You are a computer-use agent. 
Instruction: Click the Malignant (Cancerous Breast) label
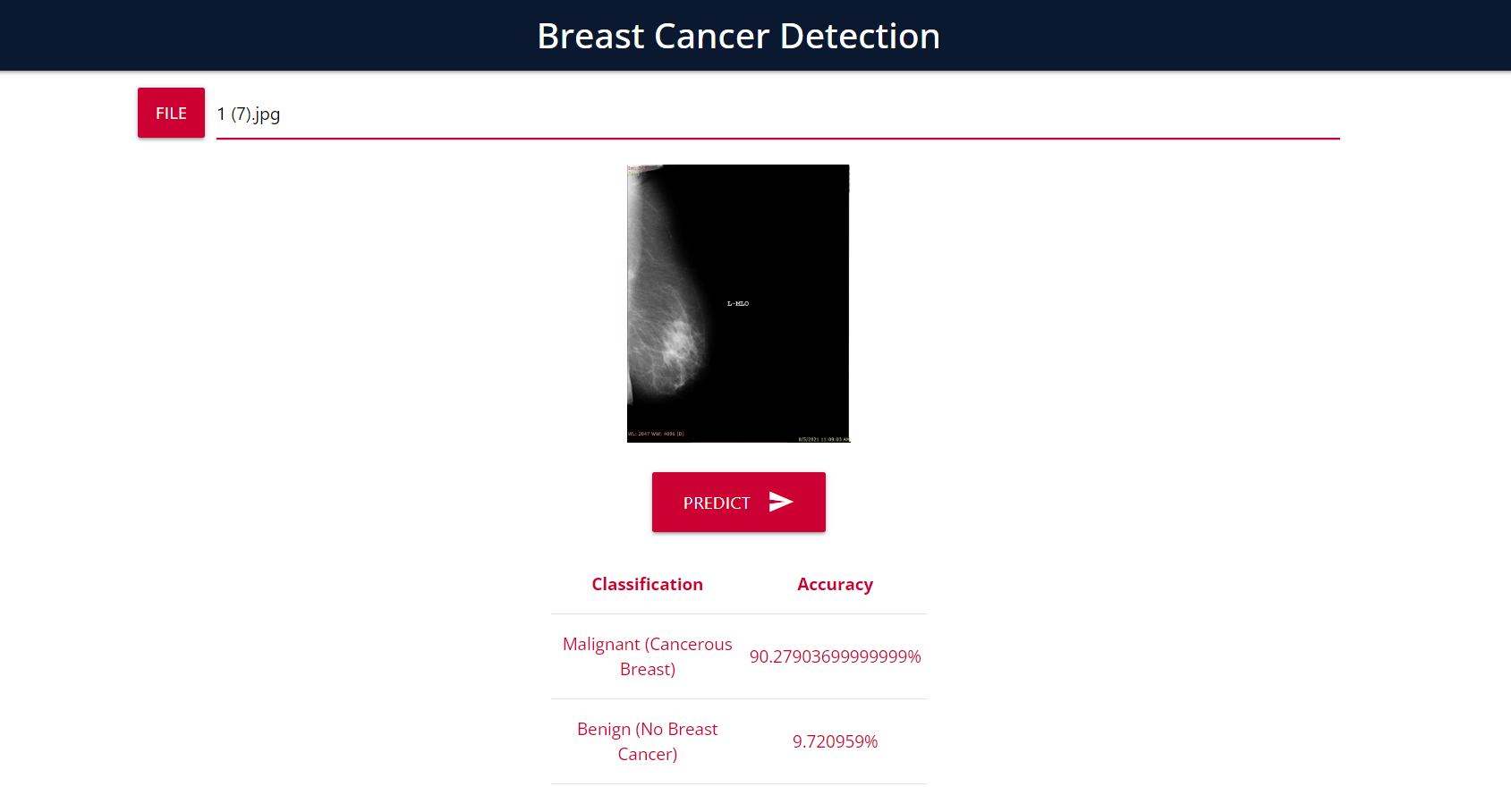(x=647, y=656)
